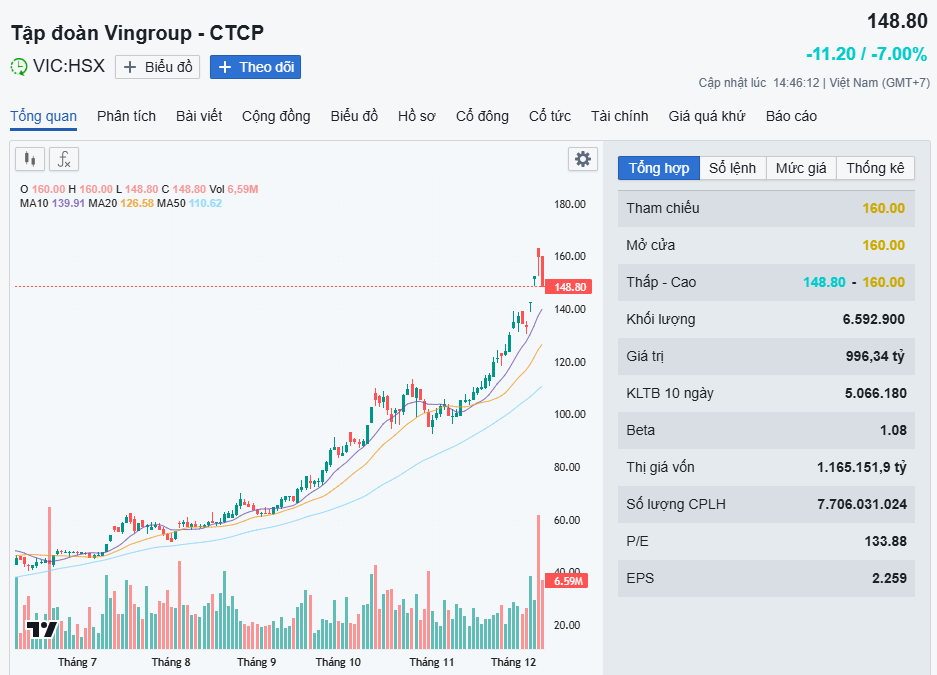Screen dimensions: 937x675
Task: Open chart settings gear icon
Action: pyautogui.click(x=582, y=159)
